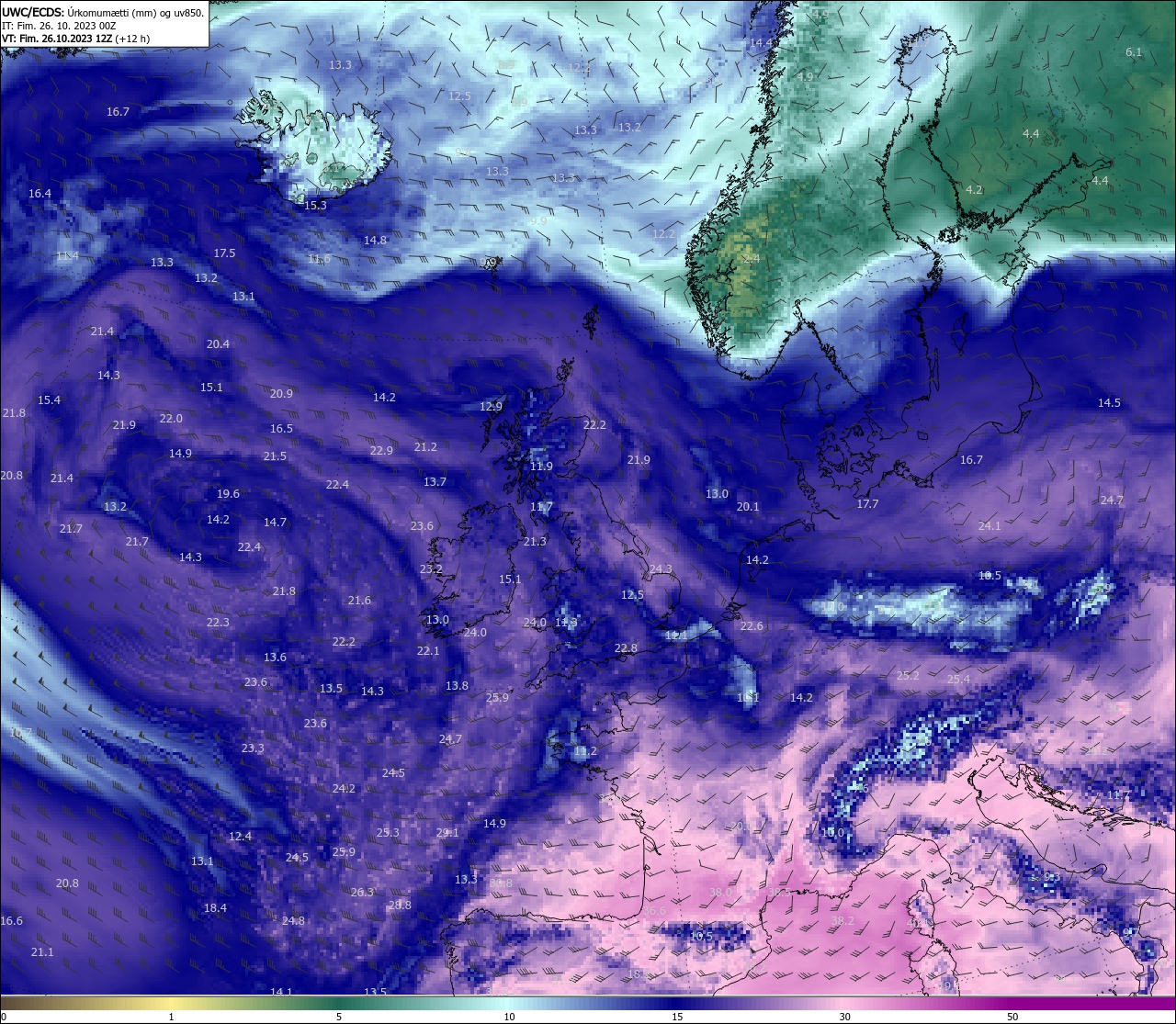
Task: Click the 19.6 value on the map
Action: tap(228, 494)
